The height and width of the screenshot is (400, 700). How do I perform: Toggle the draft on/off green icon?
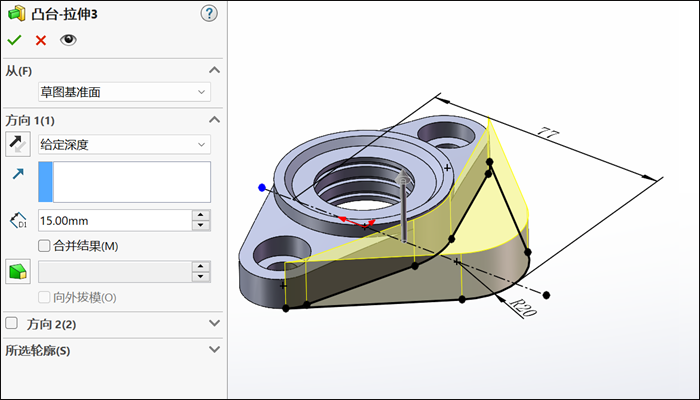click(x=18, y=271)
